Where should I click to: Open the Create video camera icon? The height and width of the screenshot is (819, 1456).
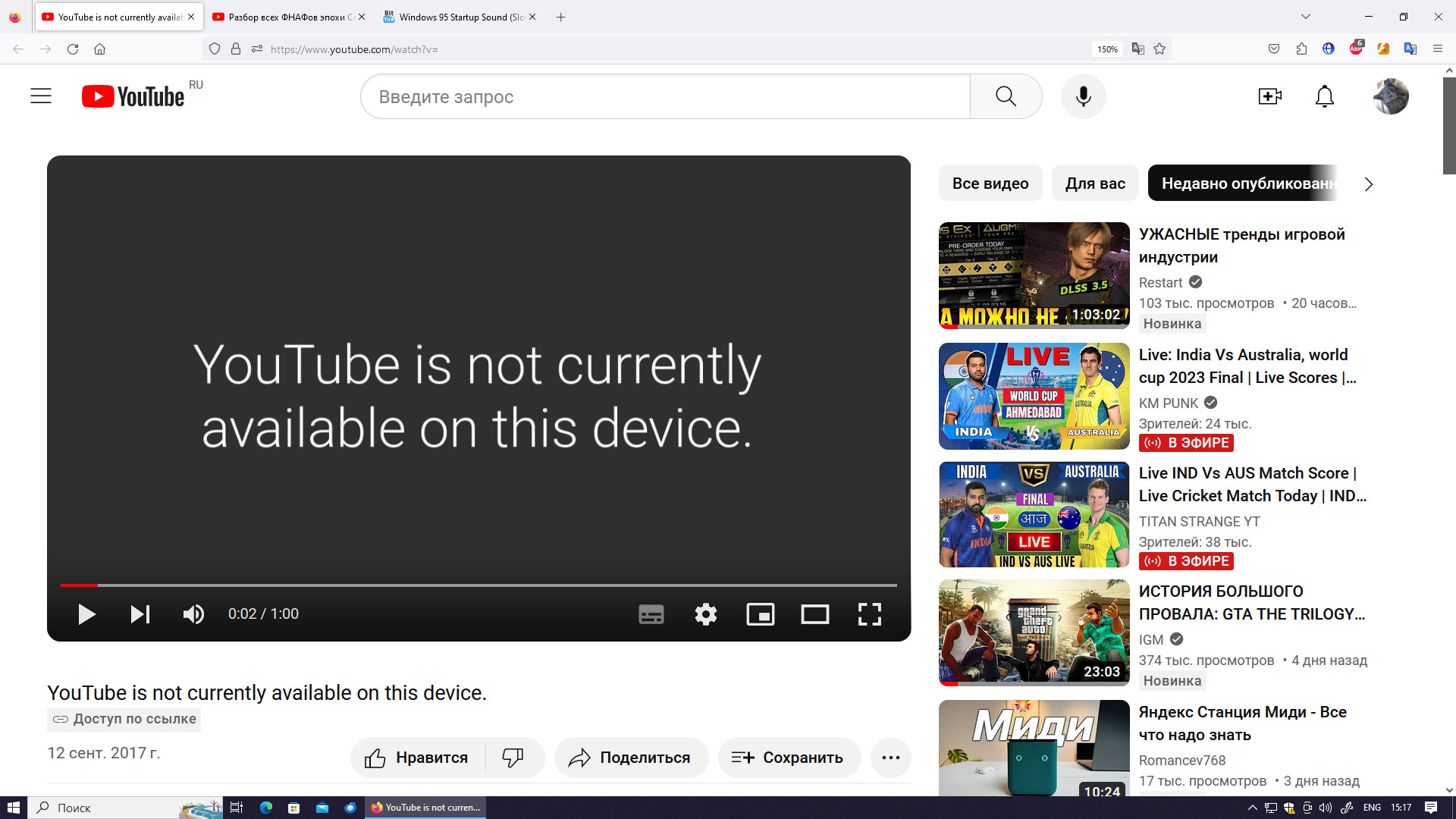1269,96
